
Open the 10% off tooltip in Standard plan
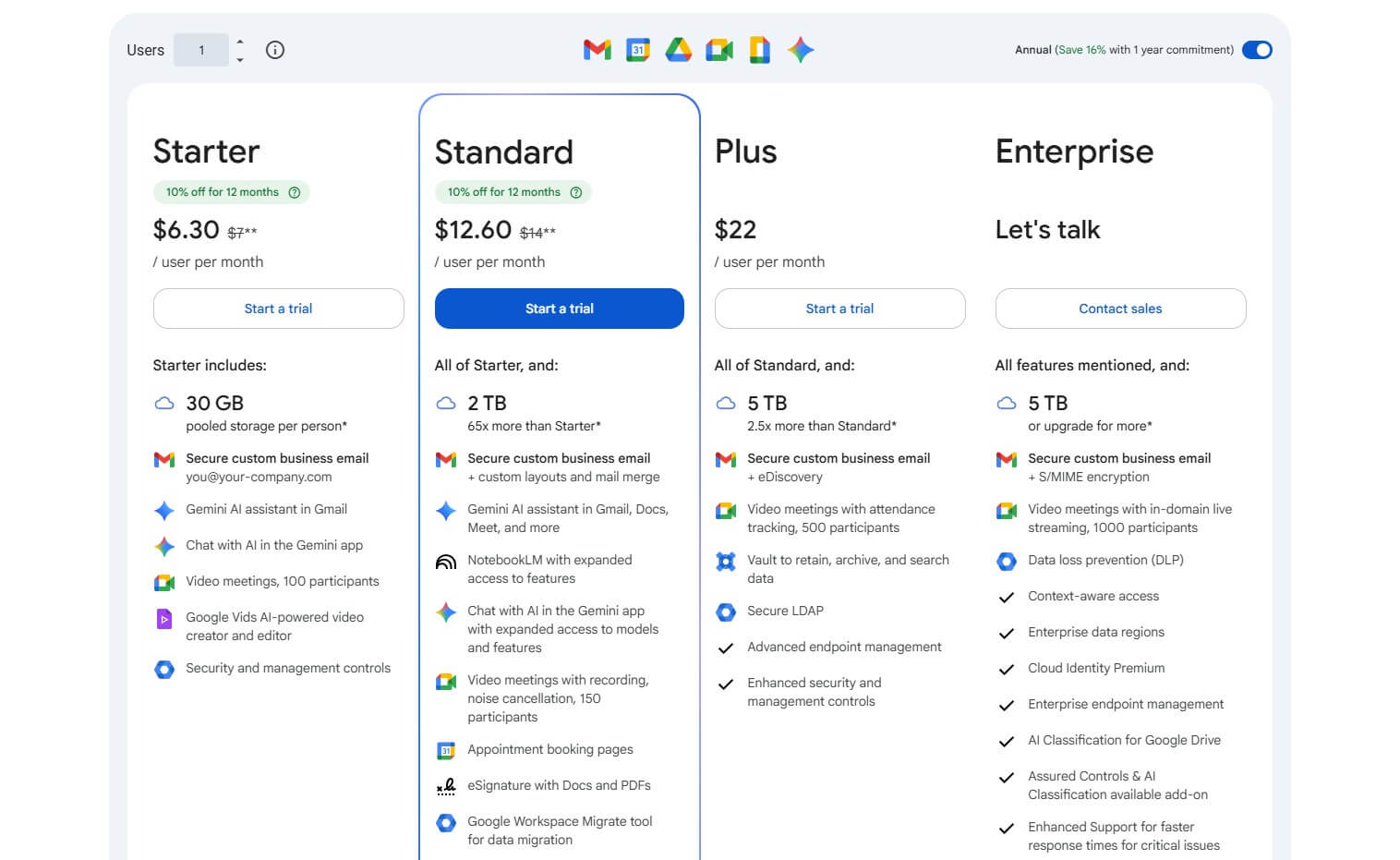pyautogui.click(x=575, y=192)
